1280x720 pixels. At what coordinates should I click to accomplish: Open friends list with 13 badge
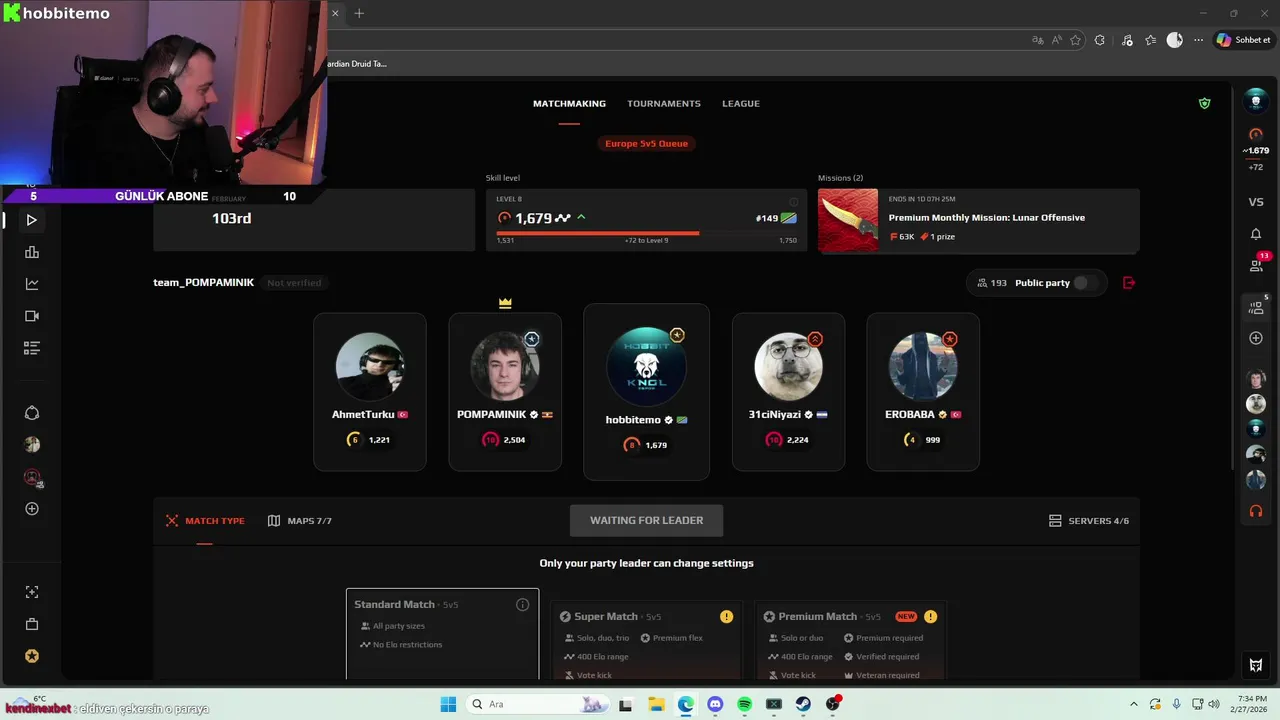[x=1257, y=265]
